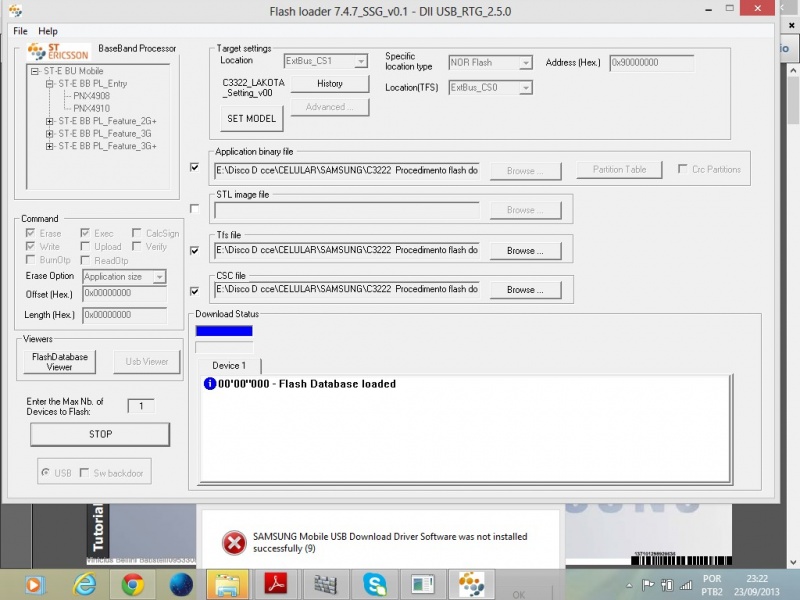Click the background window's scroll up arrow
Image resolution: width=800 pixels, height=600 pixels.
click(x=793, y=70)
